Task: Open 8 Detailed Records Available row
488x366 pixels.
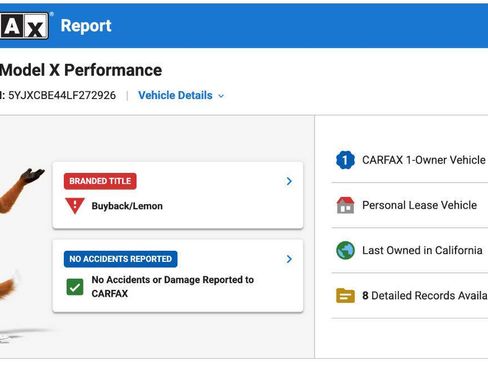Action: 410,295
